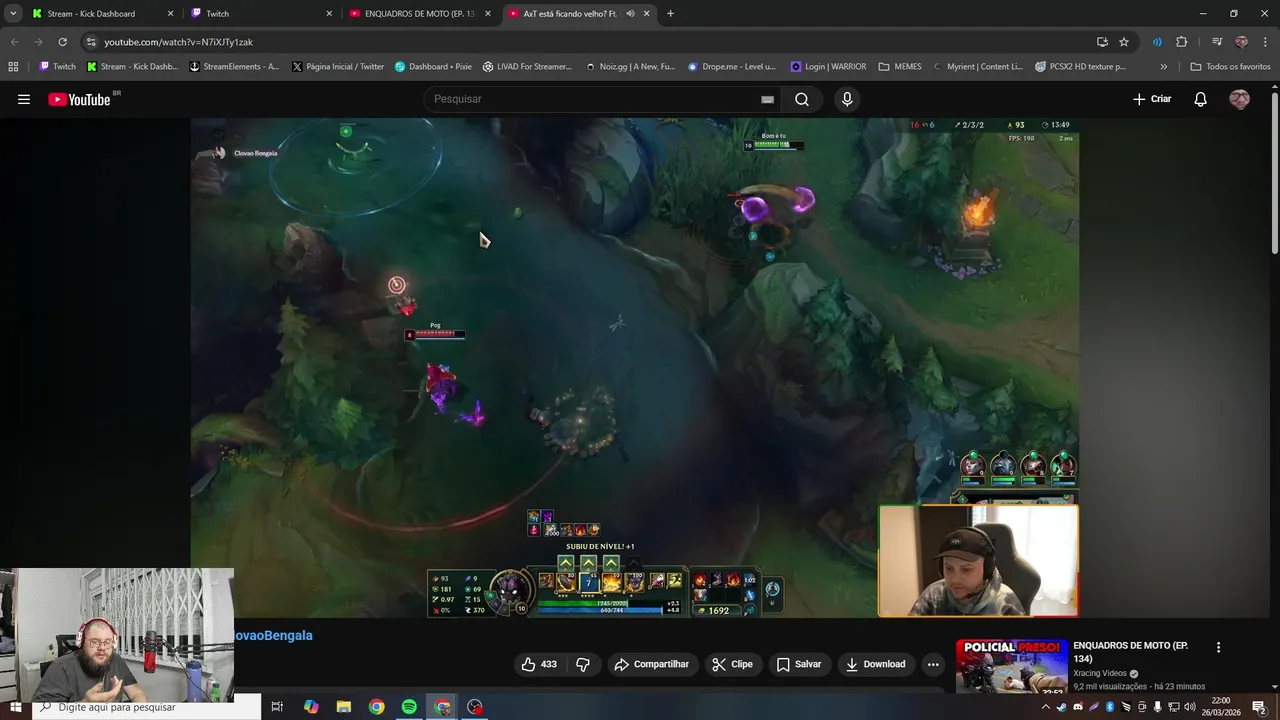Open the LIVAD For Streamer bookmark
Image resolution: width=1280 pixels, height=720 pixels.
click(x=527, y=67)
